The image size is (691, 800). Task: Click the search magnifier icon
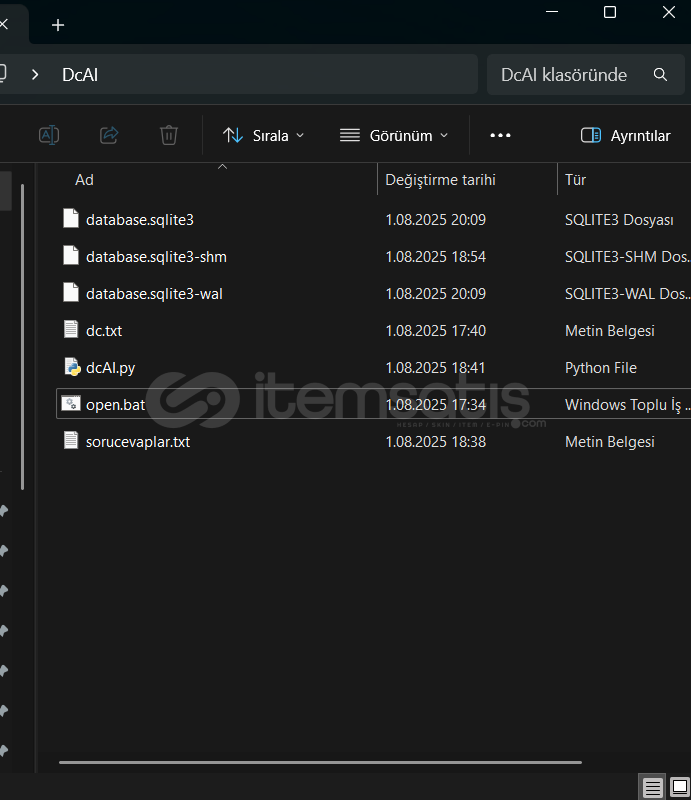point(660,74)
